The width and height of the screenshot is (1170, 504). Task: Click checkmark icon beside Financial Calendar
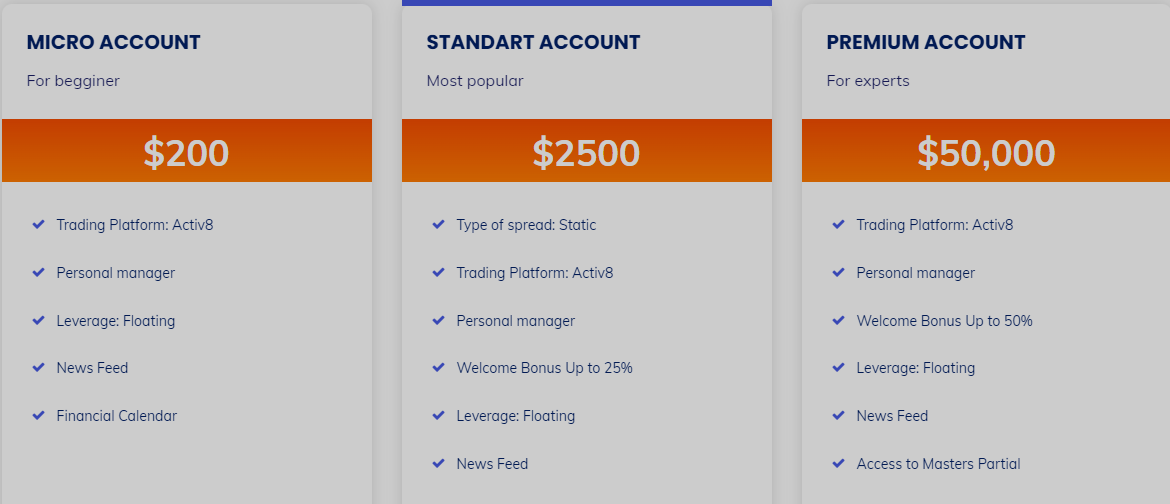[x=39, y=415]
